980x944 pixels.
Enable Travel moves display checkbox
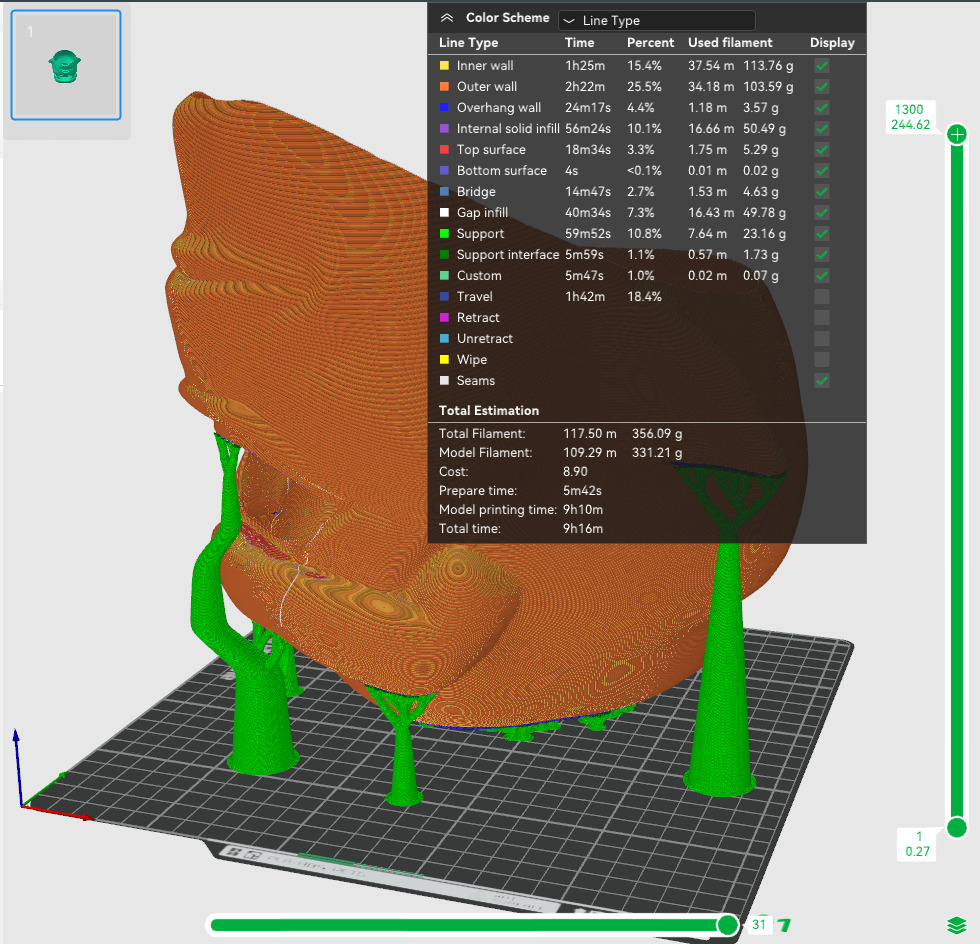(x=822, y=296)
